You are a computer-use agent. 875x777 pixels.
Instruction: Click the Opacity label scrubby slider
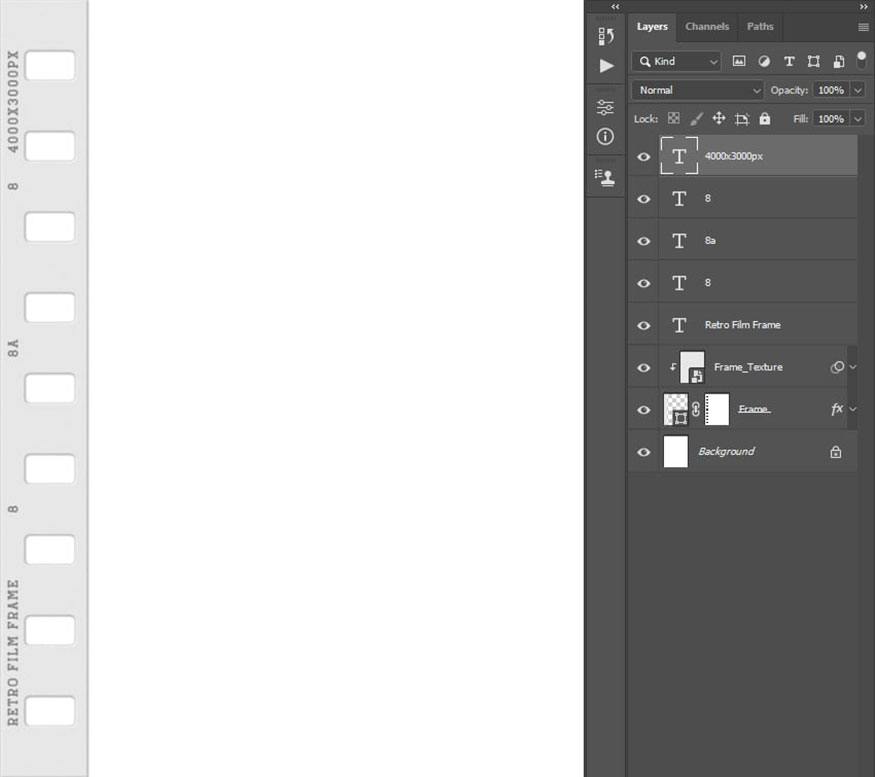(789, 90)
